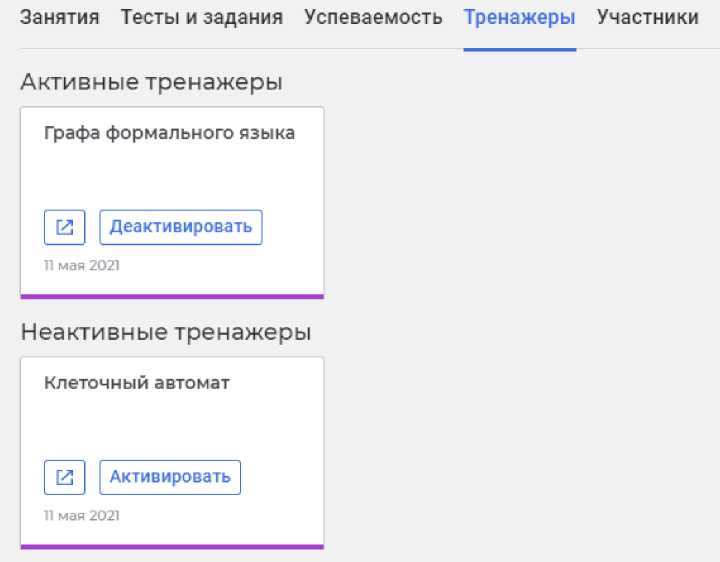This screenshot has width=720, height=562.
Task: Click the Графа формального языка card title
Action: click(x=169, y=133)
